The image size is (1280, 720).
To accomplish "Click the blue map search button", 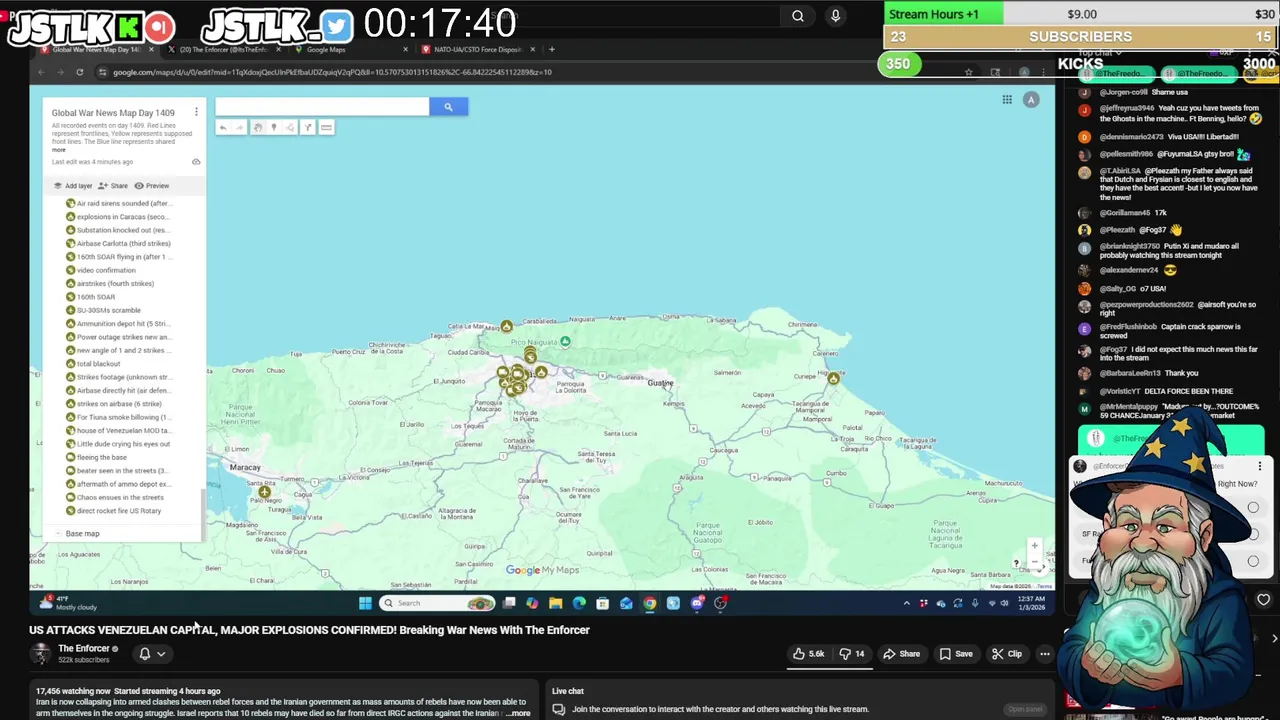I will pos(448,107).
